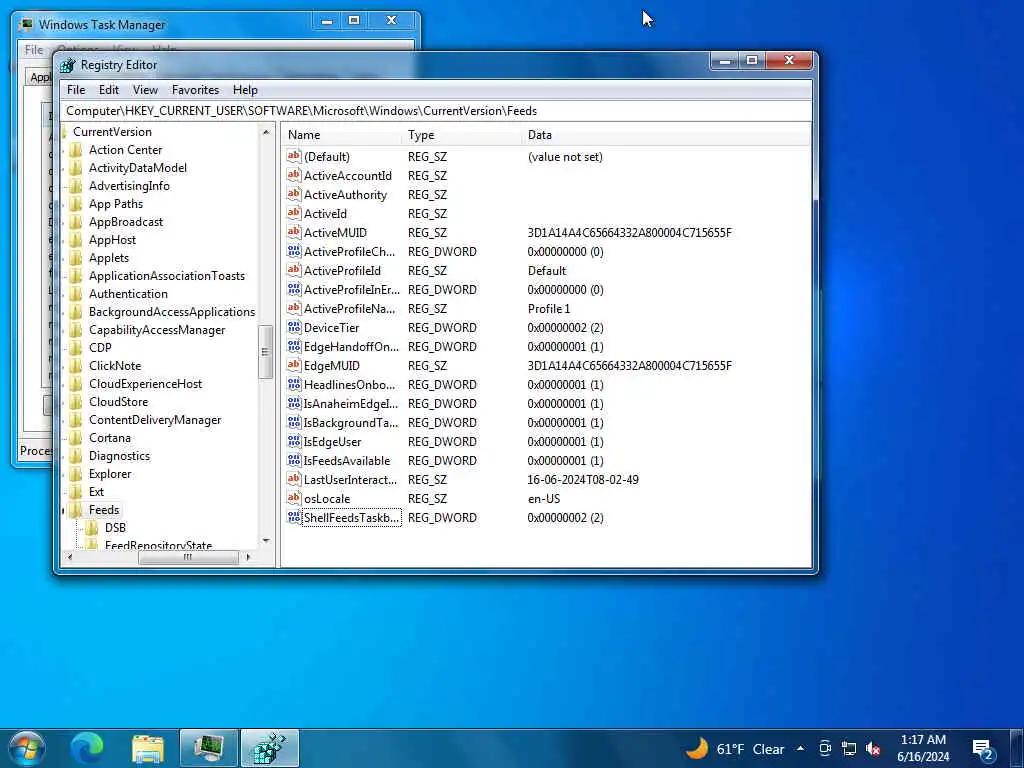Select the CurrentVersion parent key
This screenshot has width=1024, height=768.
[x=112, y=132]
